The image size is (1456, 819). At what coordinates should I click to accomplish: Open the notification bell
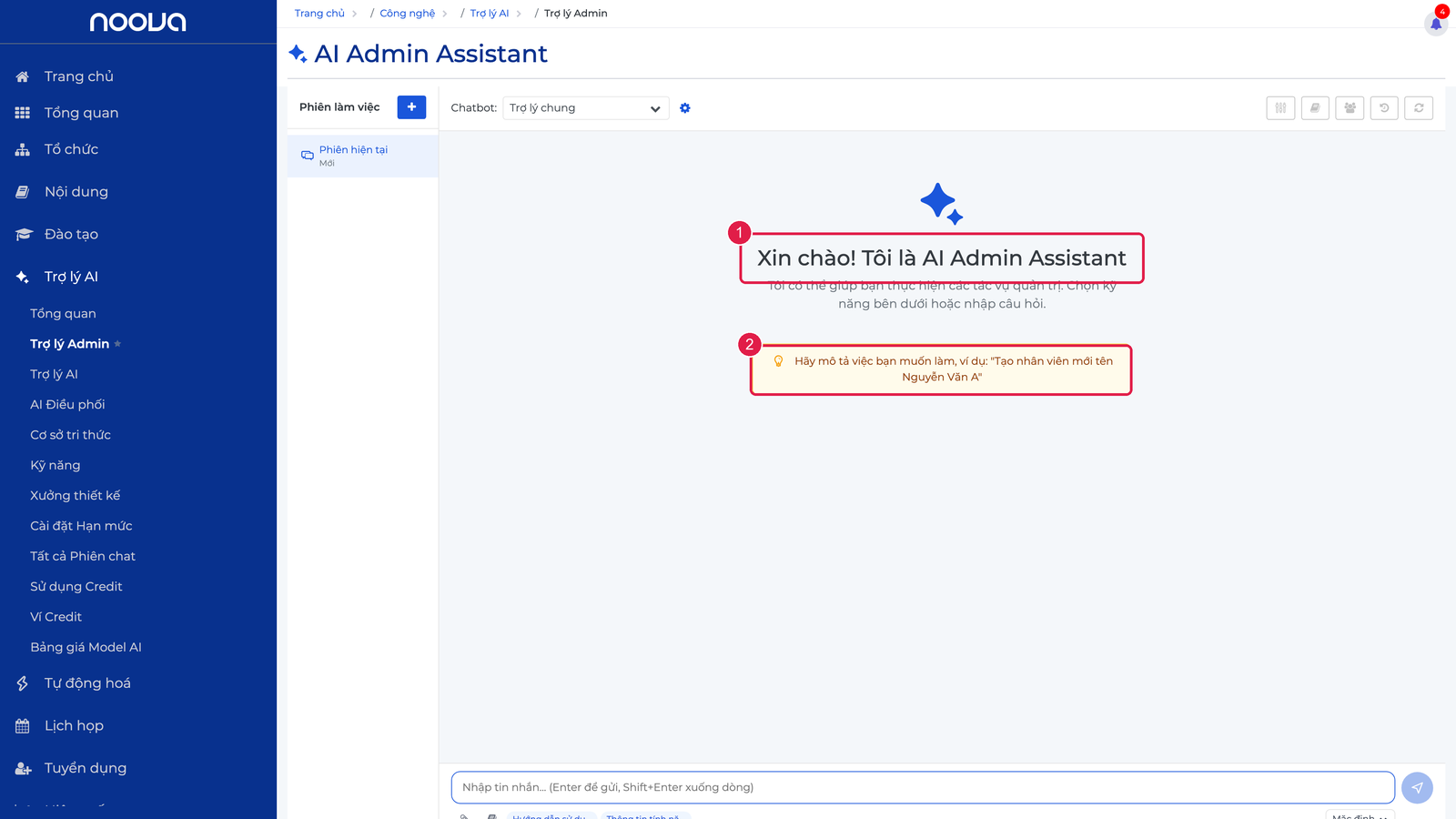[1436, 23]
